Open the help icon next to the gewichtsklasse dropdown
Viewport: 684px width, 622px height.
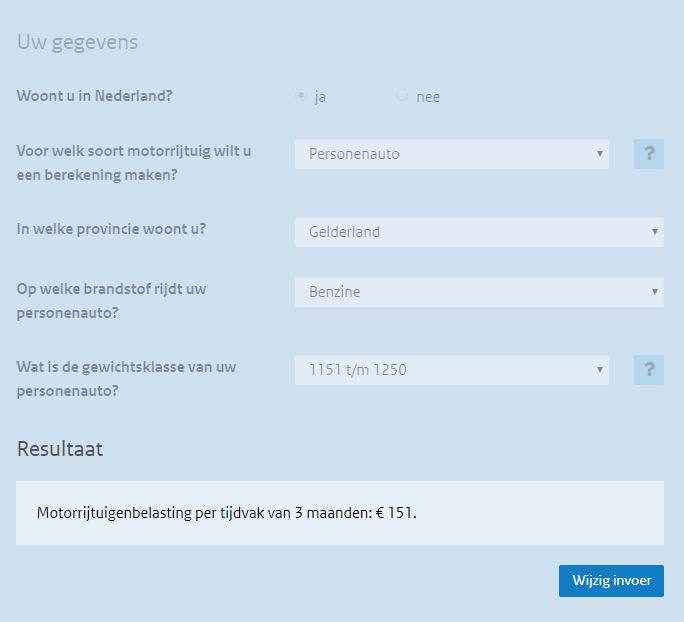[649, 370]
